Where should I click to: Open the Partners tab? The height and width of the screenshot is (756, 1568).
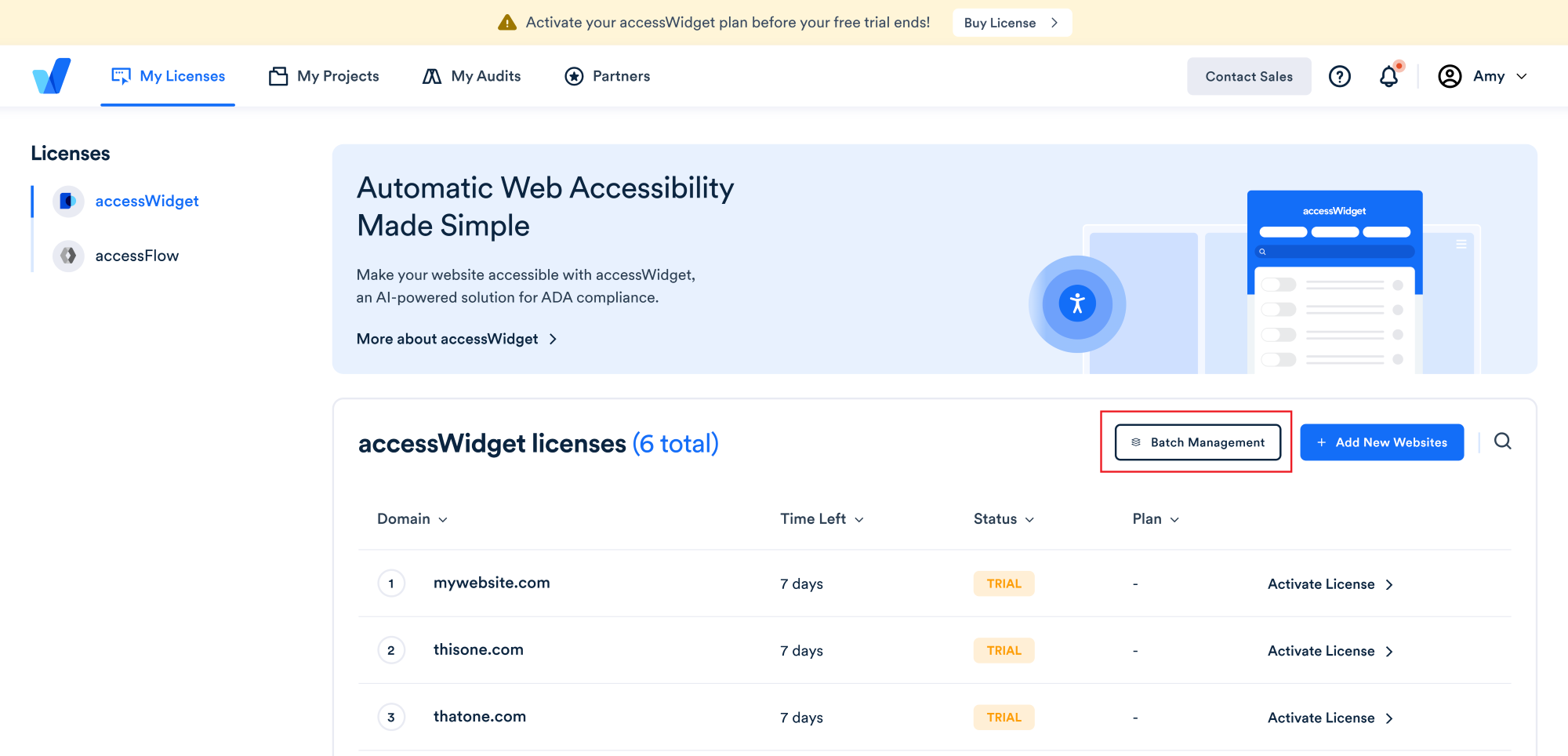click(608, 76)
